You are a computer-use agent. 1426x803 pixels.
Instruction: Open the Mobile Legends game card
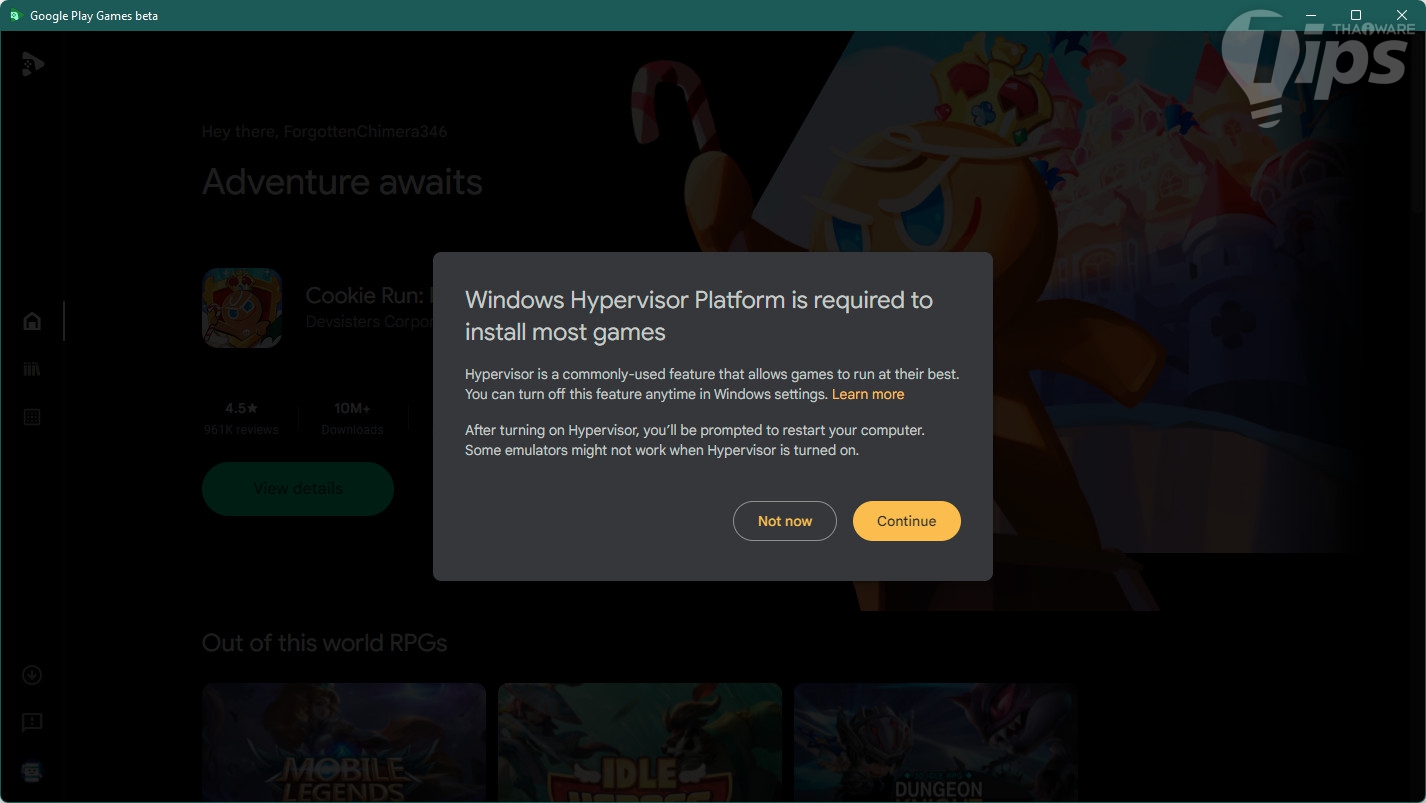point(344,743)
